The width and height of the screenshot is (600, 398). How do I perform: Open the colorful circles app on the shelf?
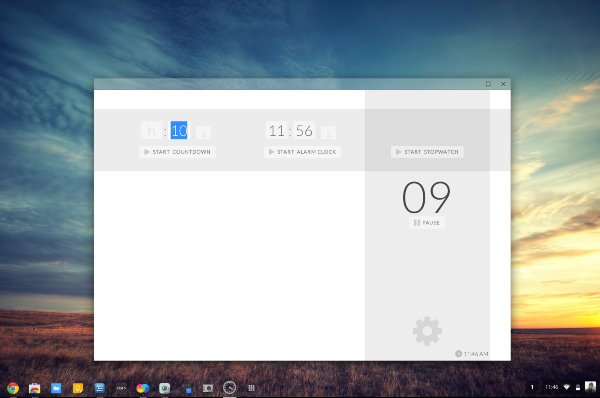143,388
